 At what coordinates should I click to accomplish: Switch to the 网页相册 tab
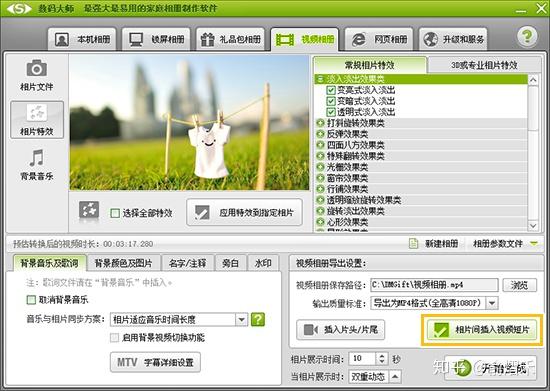378,39
